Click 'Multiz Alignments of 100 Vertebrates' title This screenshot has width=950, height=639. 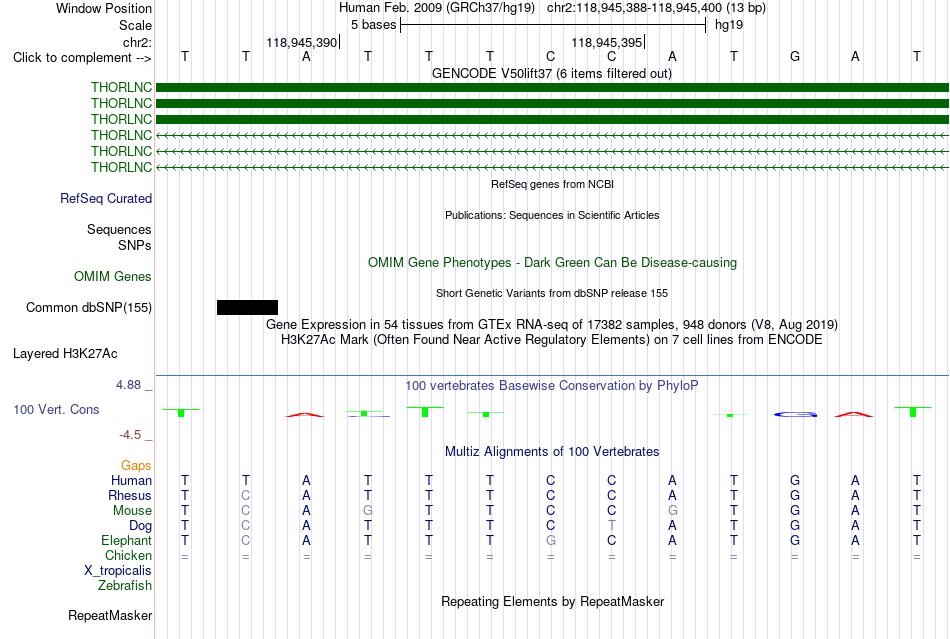(552, 451)
